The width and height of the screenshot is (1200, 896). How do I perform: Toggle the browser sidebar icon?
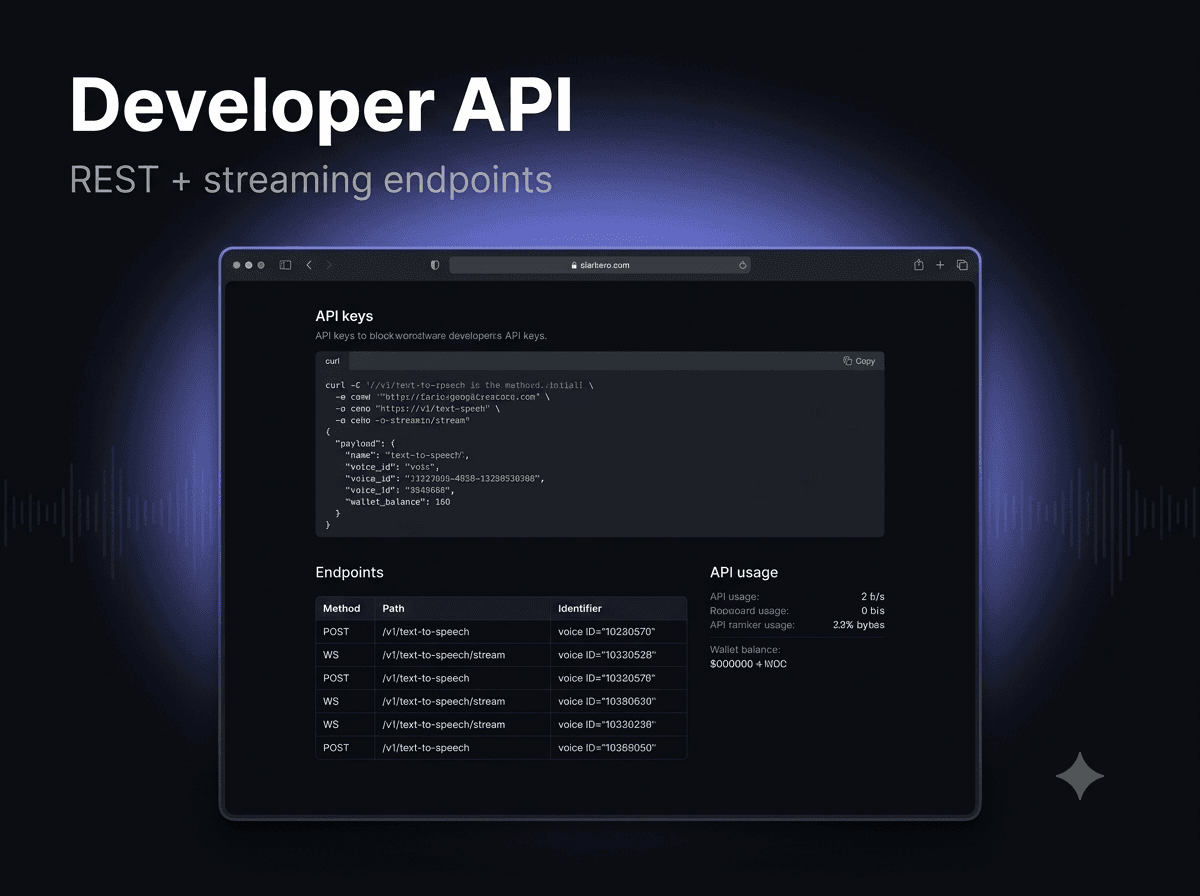tap(285, 265)
